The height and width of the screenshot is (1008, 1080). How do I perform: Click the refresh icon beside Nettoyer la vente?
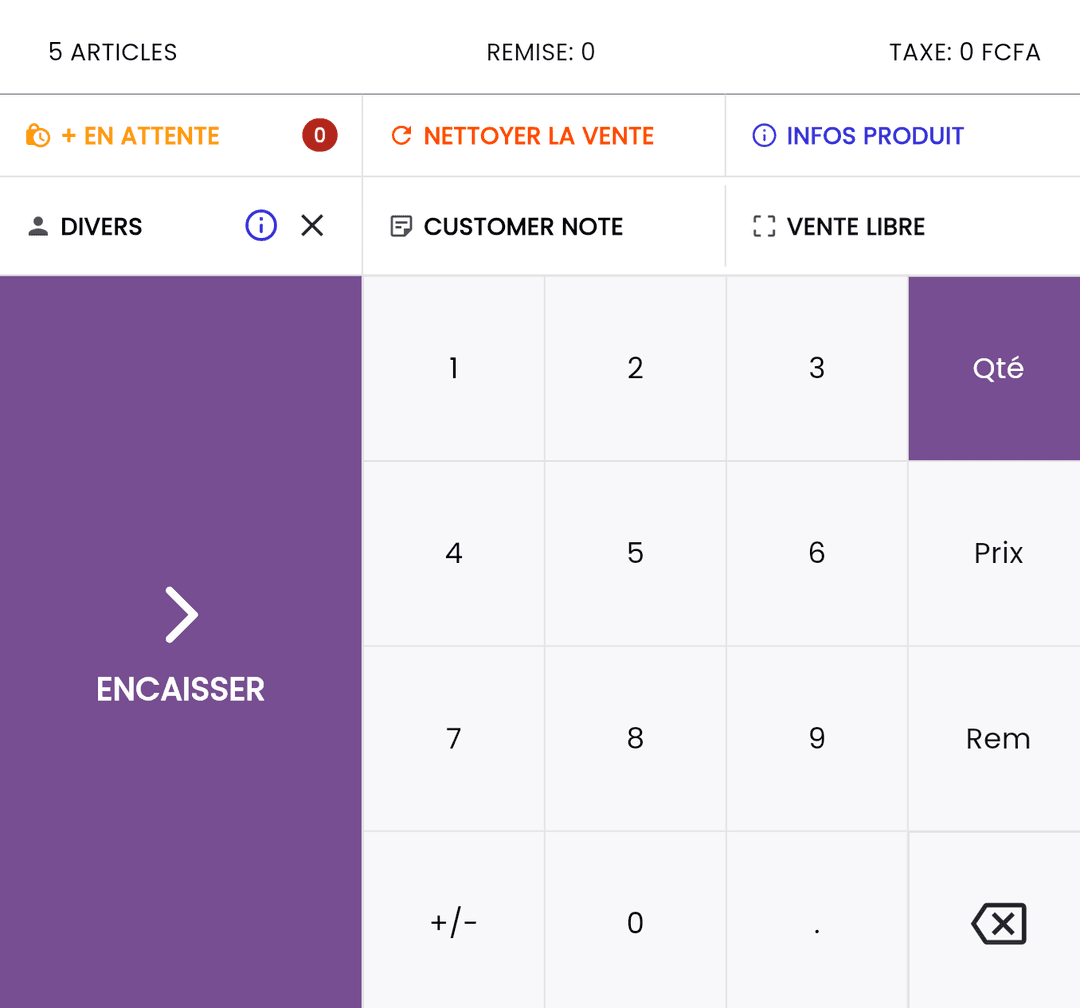point(401,136)
